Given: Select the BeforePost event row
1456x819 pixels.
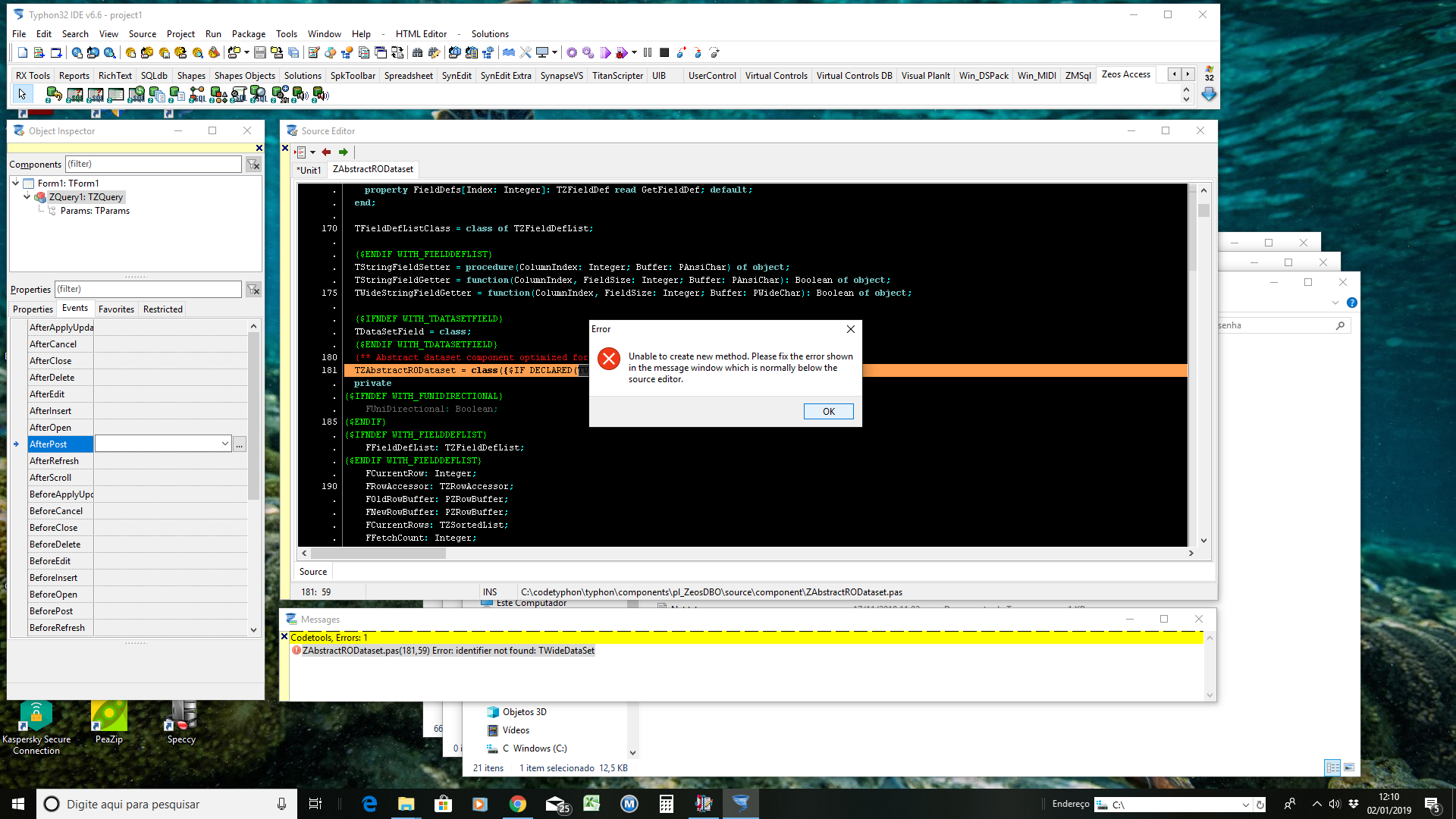Looking at the screenshot, I should 136,611.
